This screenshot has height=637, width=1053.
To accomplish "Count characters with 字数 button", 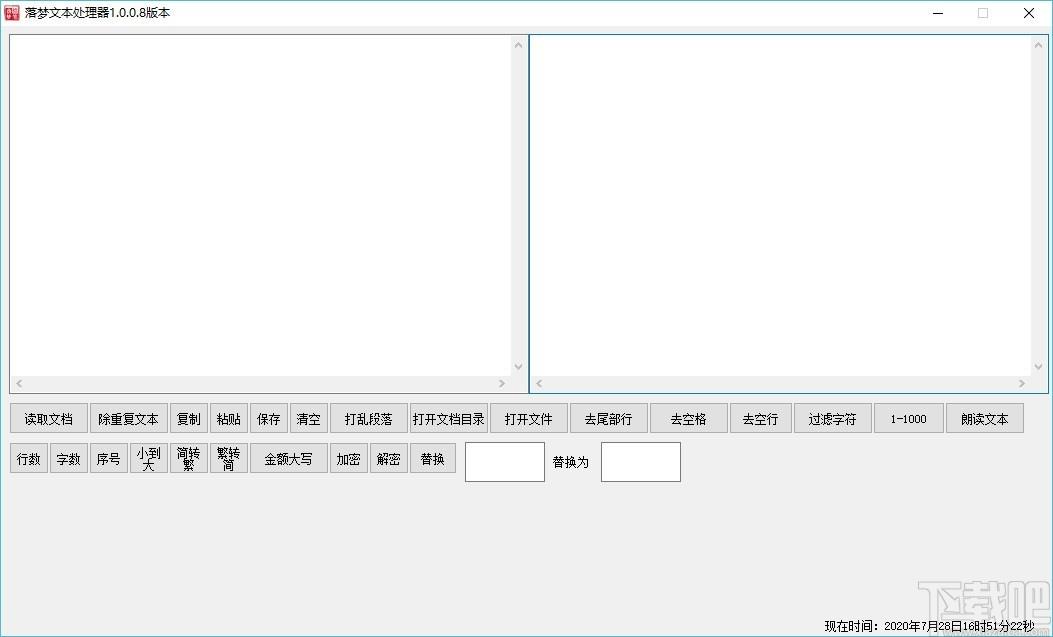I will pos(68,458).
